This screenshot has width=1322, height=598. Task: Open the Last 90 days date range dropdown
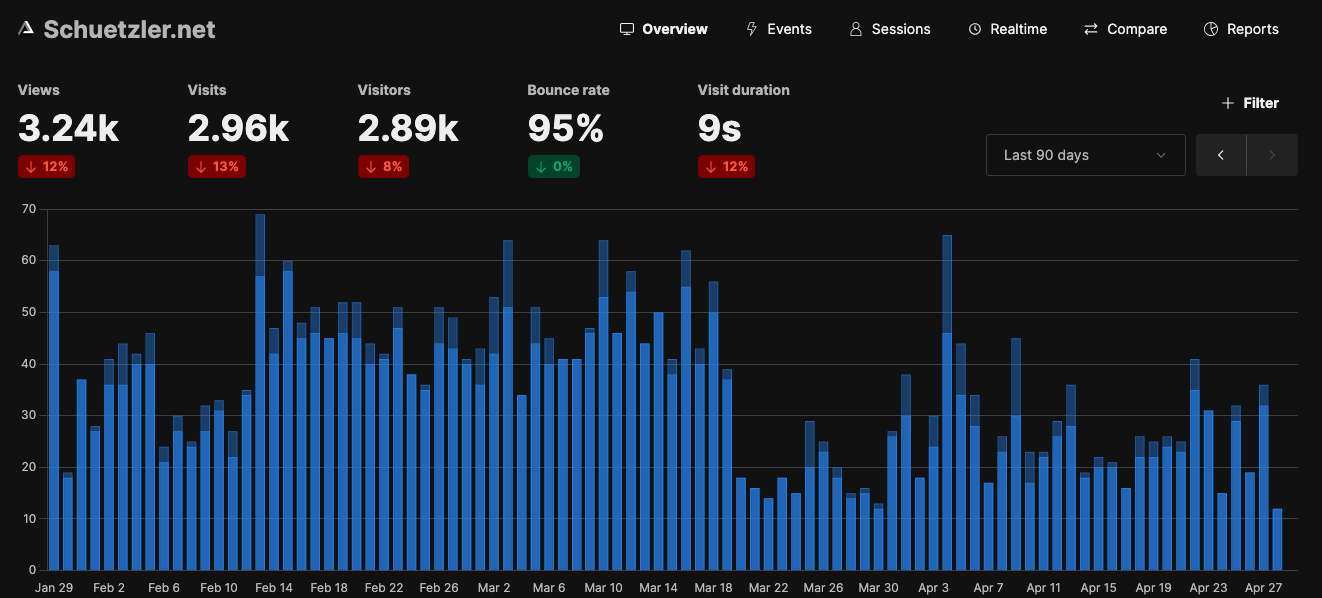(1085, 155)
